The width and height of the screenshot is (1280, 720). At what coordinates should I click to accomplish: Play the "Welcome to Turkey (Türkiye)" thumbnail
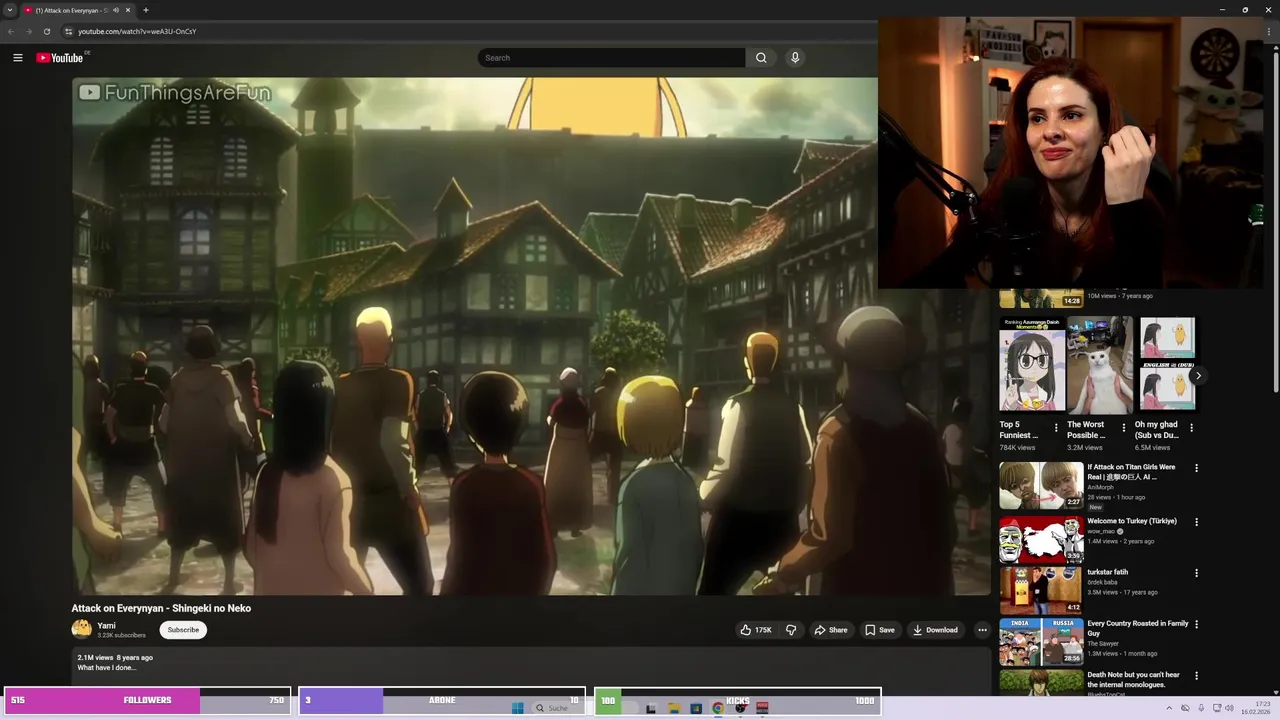coord(1041,539)
